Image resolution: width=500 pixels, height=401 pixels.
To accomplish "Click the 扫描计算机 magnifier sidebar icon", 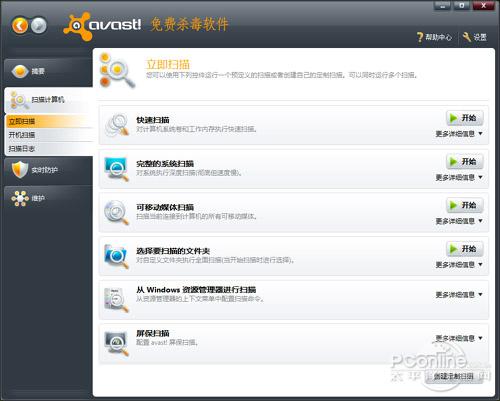I will (19, 100).
